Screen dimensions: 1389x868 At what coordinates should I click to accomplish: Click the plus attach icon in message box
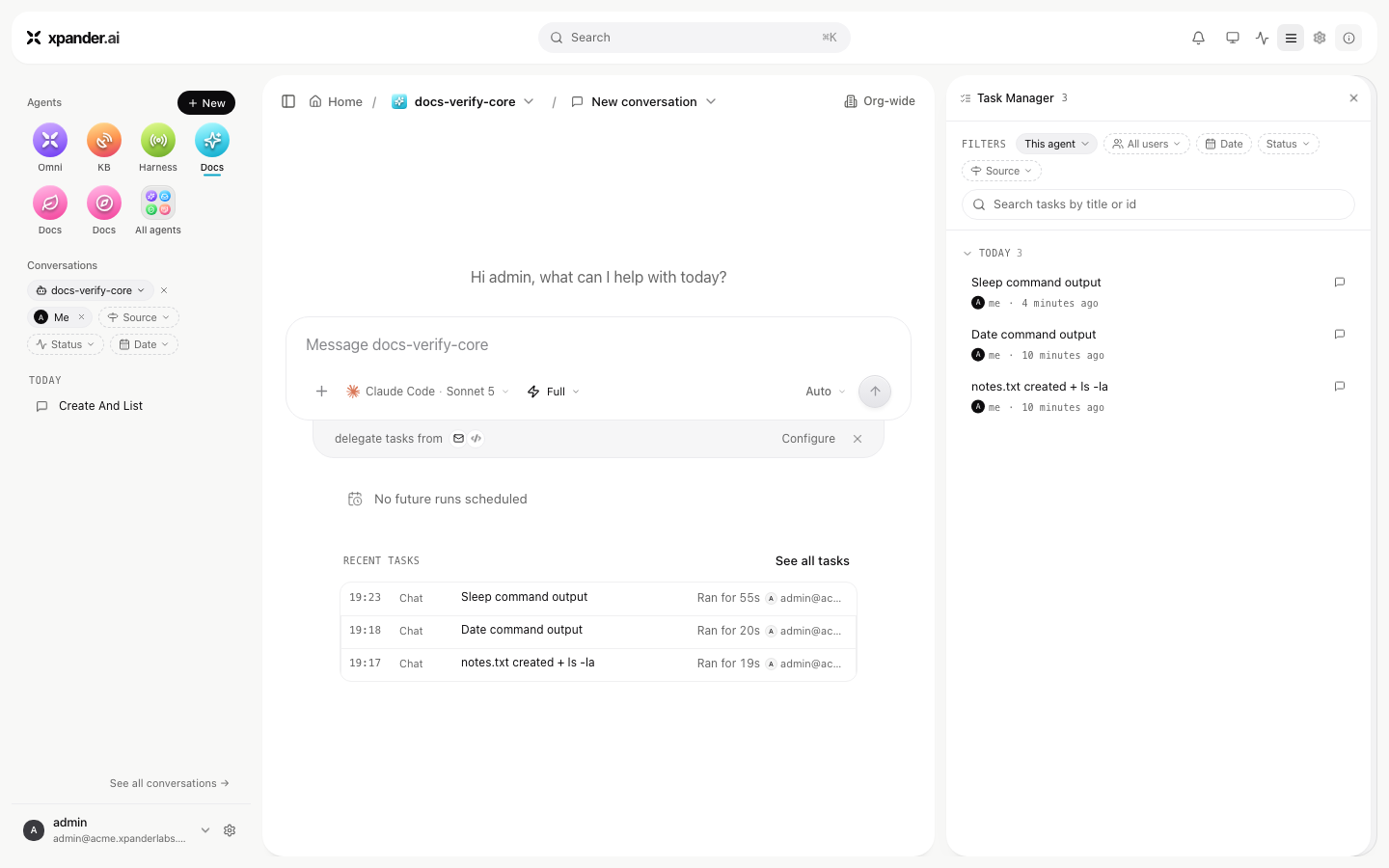coord(322,392)
